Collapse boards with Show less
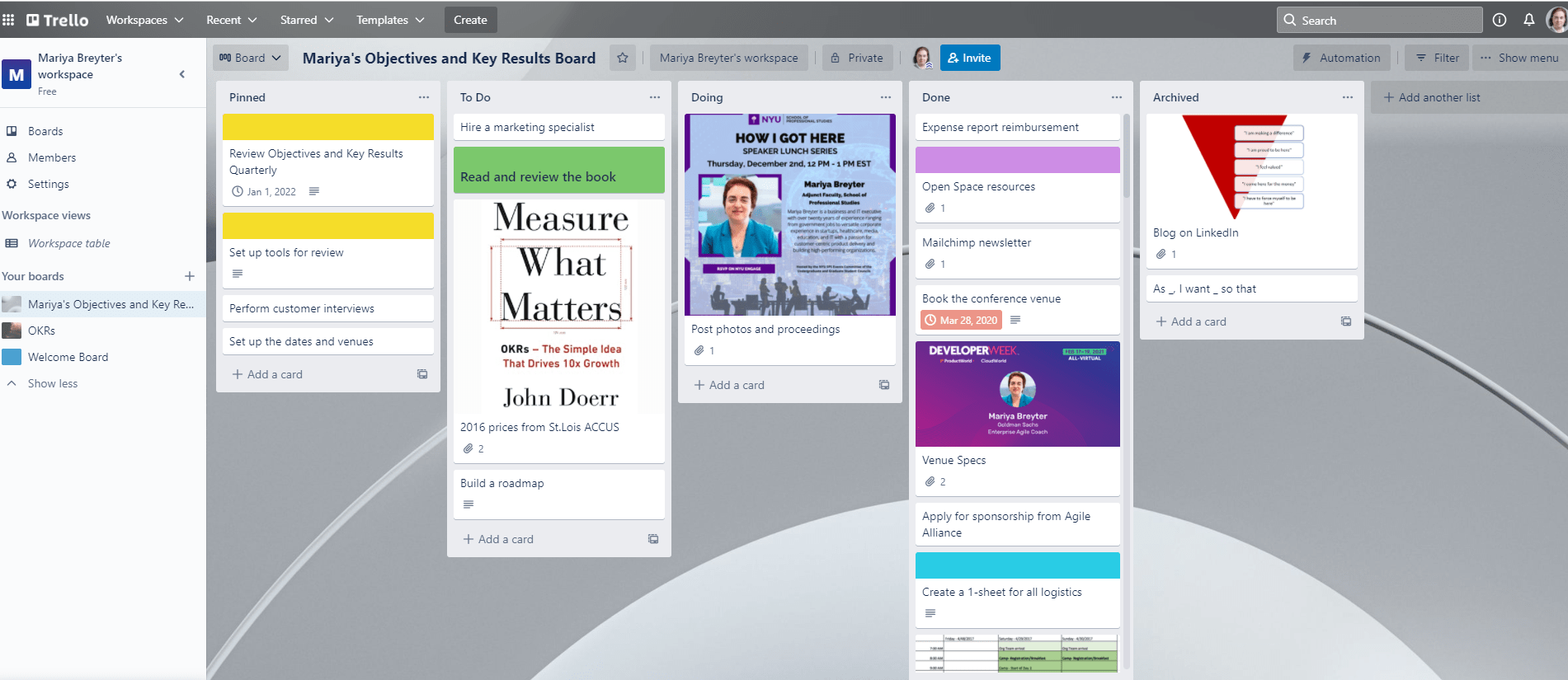 point(53,383)
